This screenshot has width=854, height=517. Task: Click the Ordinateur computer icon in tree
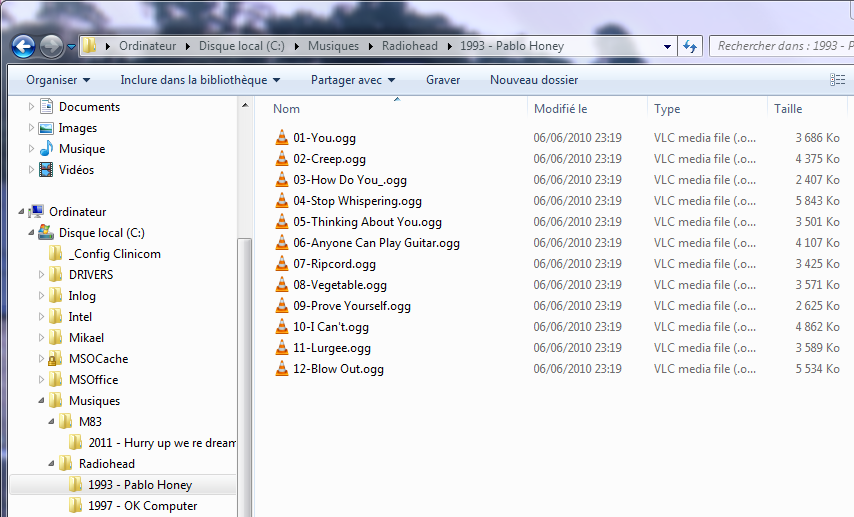tap(36, 211)
